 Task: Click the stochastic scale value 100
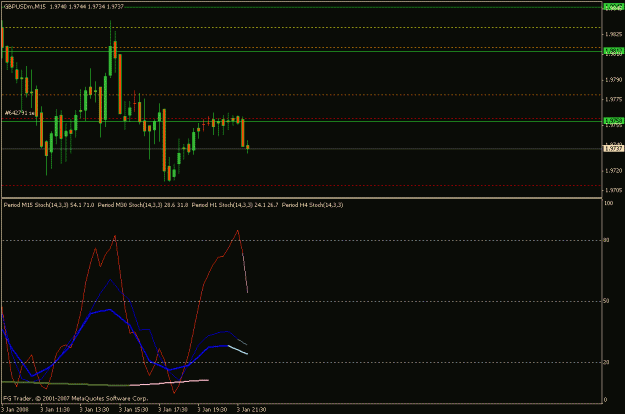[608, 203]
